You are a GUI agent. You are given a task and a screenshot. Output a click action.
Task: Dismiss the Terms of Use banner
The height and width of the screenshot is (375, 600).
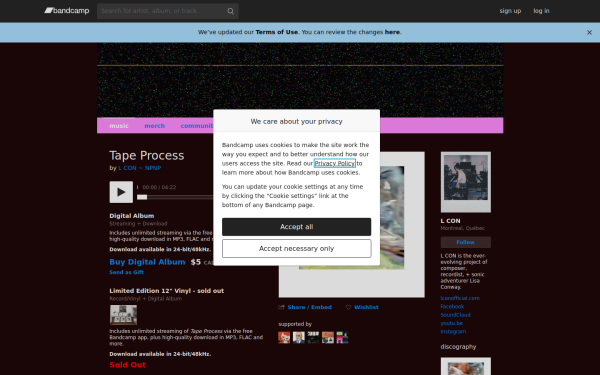[589, 33]
